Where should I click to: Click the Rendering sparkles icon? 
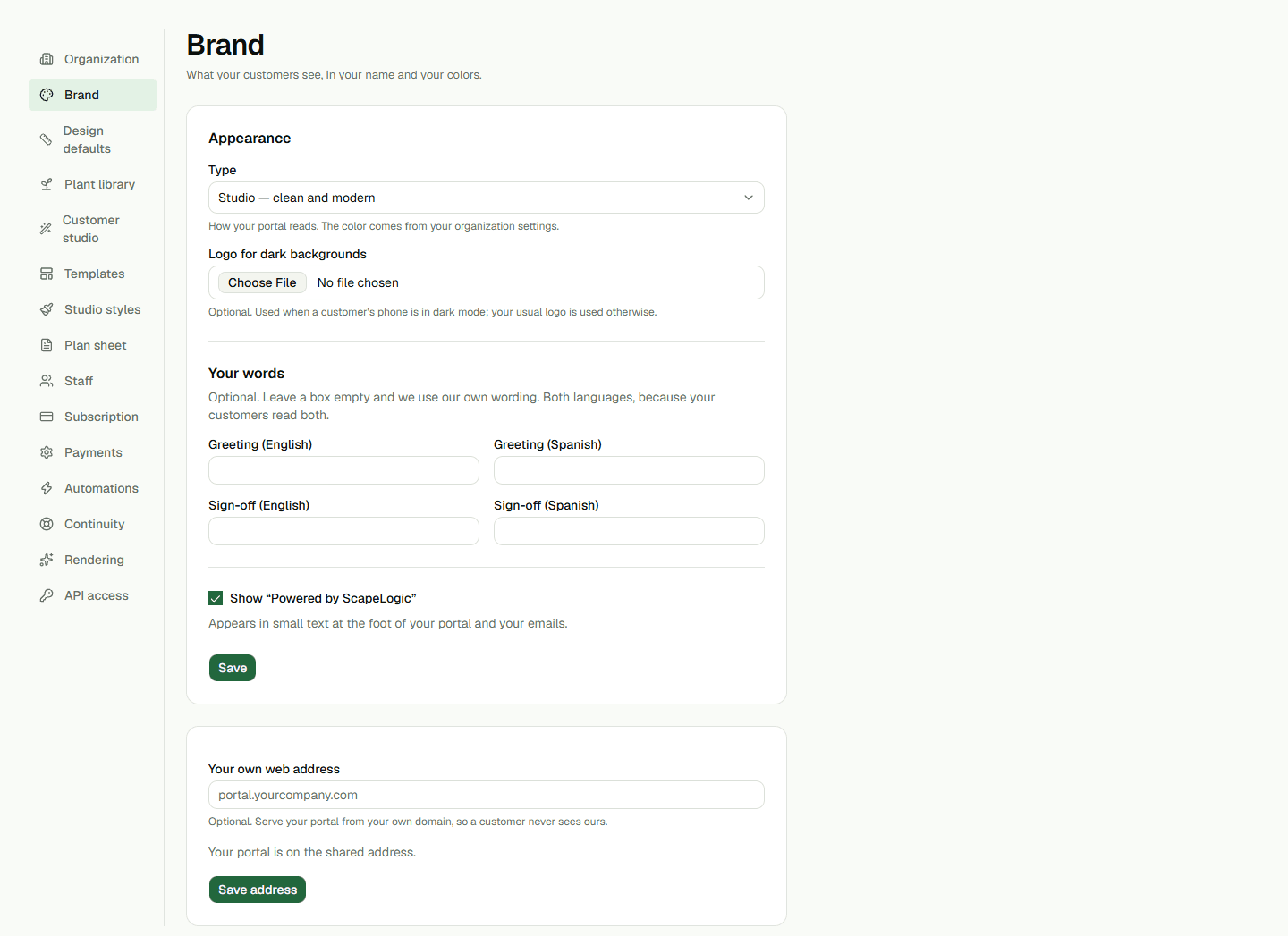click(47, 560)
